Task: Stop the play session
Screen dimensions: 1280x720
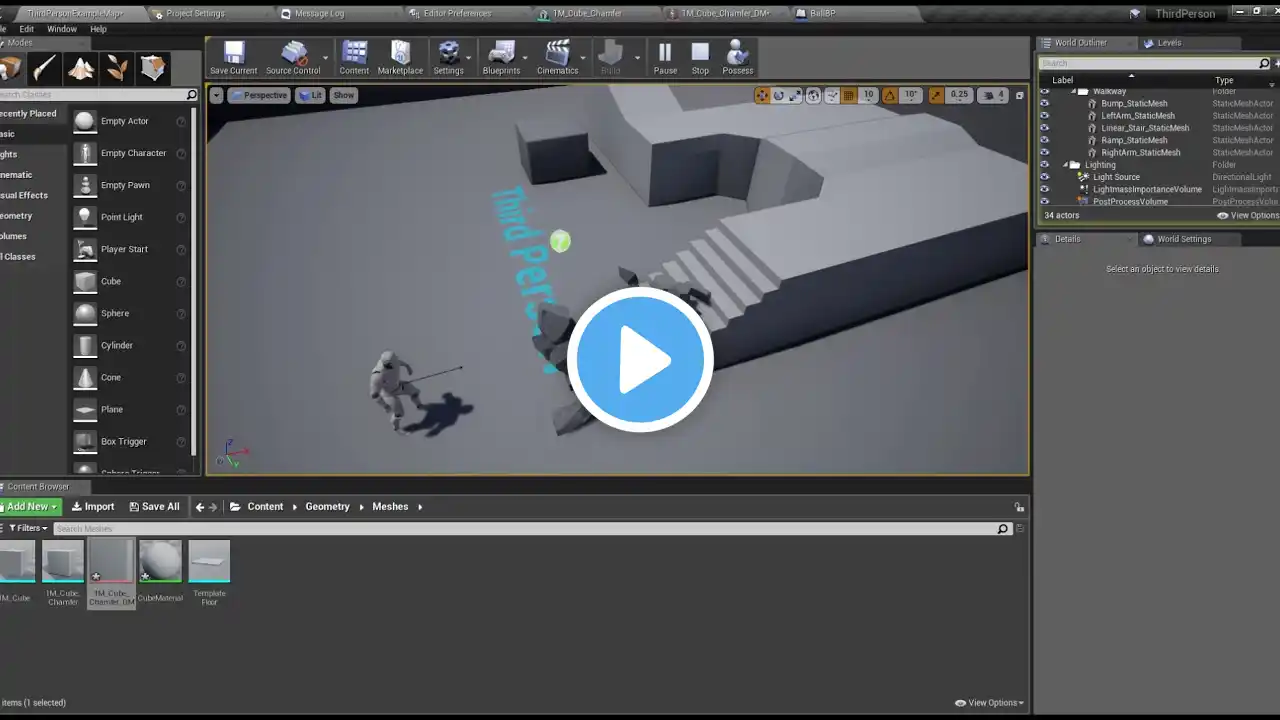Action: [x=700, y=57]
